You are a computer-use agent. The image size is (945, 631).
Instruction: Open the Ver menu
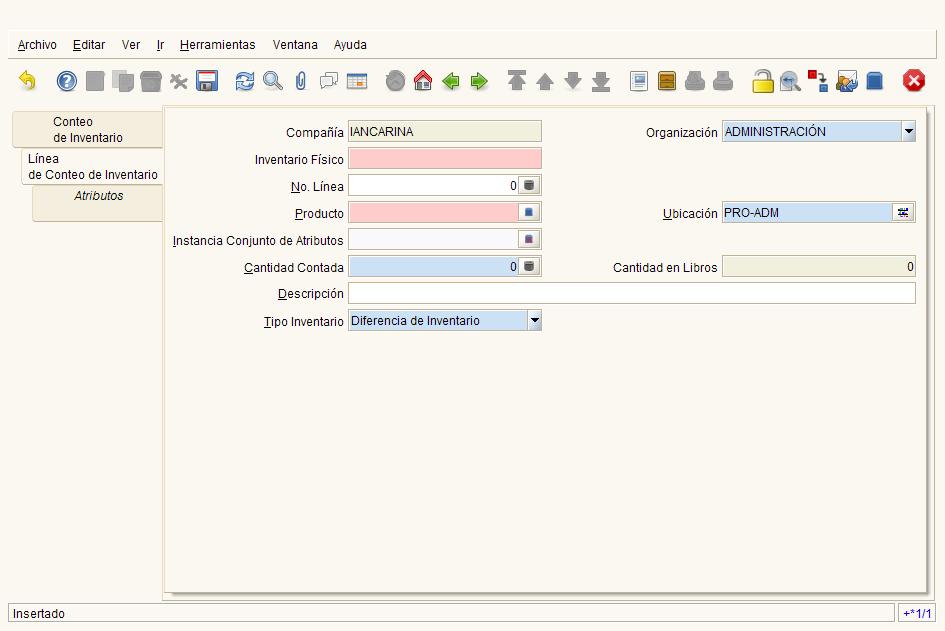pos(131,45)
